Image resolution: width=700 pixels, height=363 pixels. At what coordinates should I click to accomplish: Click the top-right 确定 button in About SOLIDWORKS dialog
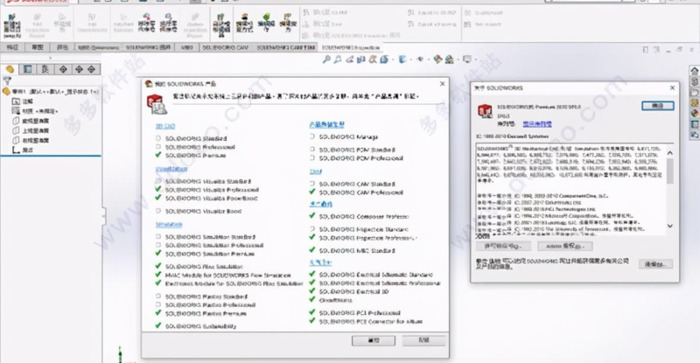658,106
